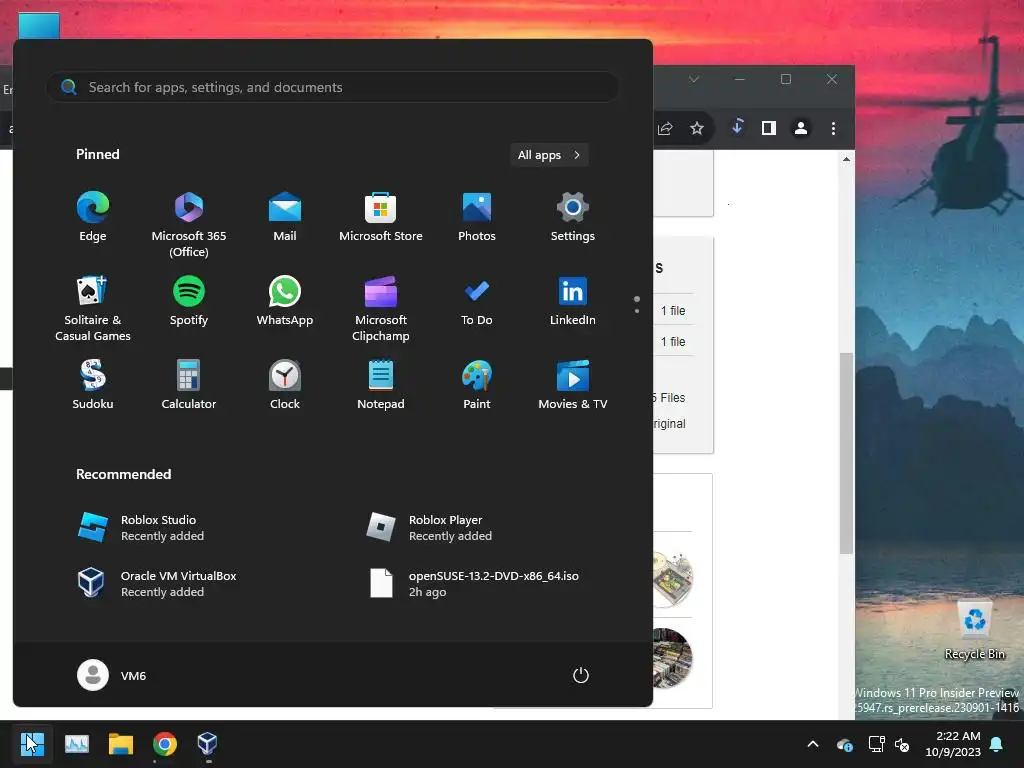Viewport: 1024px width, 768px height.
Task: Click the Start button on taskbar
Action: 32,743
